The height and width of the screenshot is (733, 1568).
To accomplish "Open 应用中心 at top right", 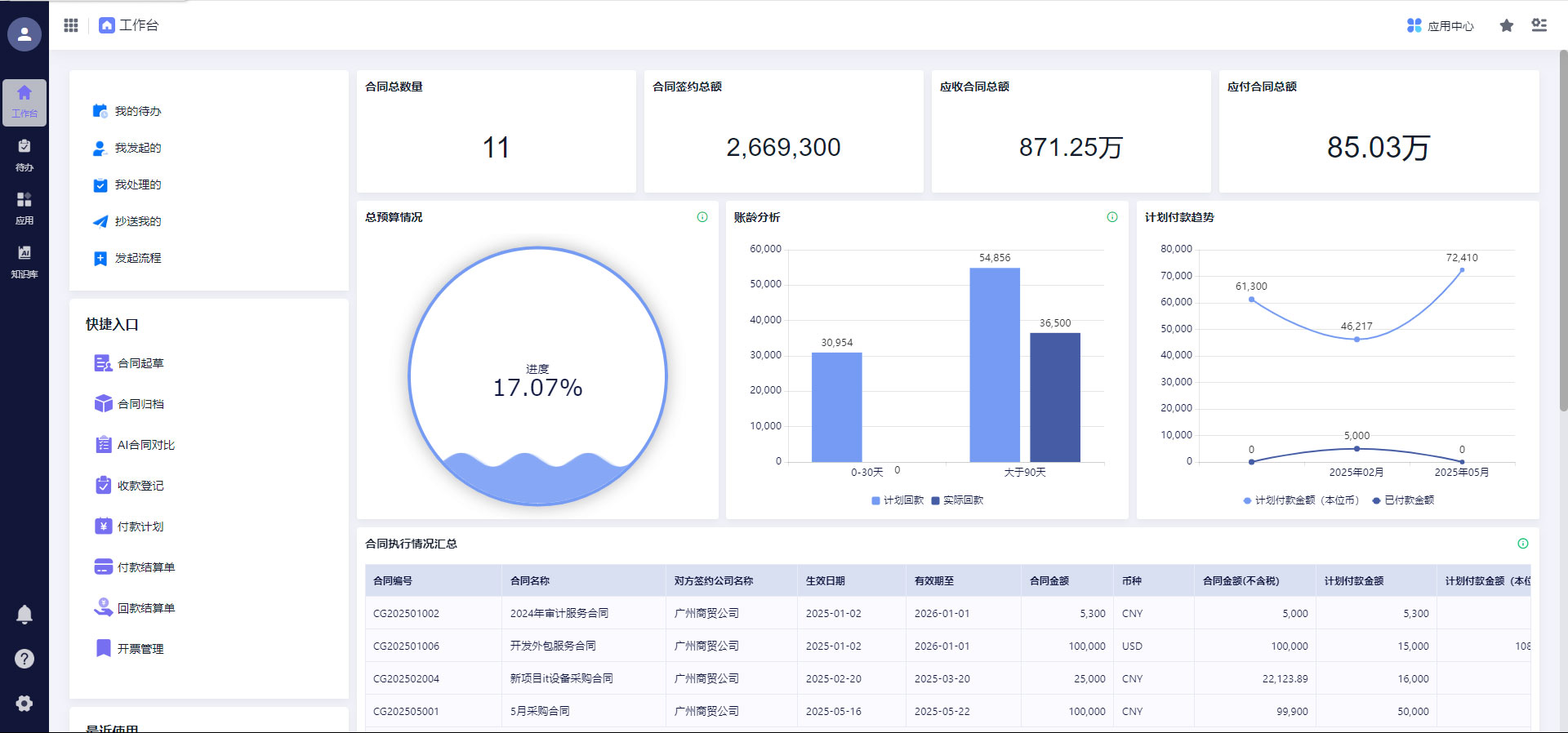I will (1441, 26).
